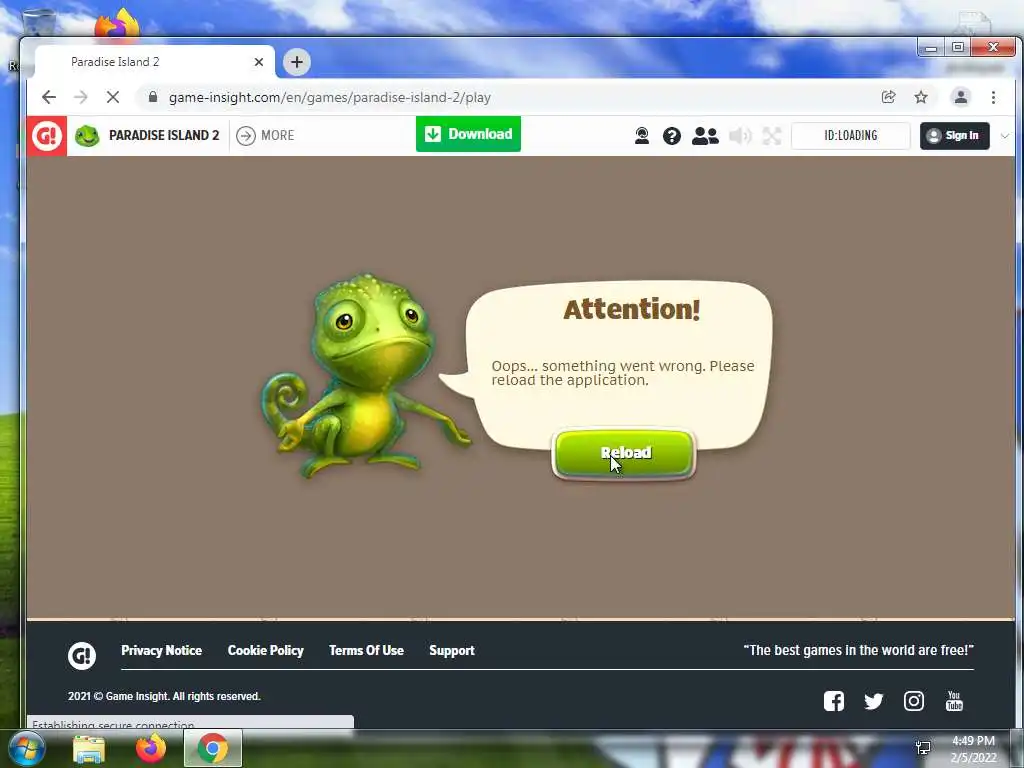Open the Instagram social icon
This screenshot has height=768, width=1024.
coord(914,701)
